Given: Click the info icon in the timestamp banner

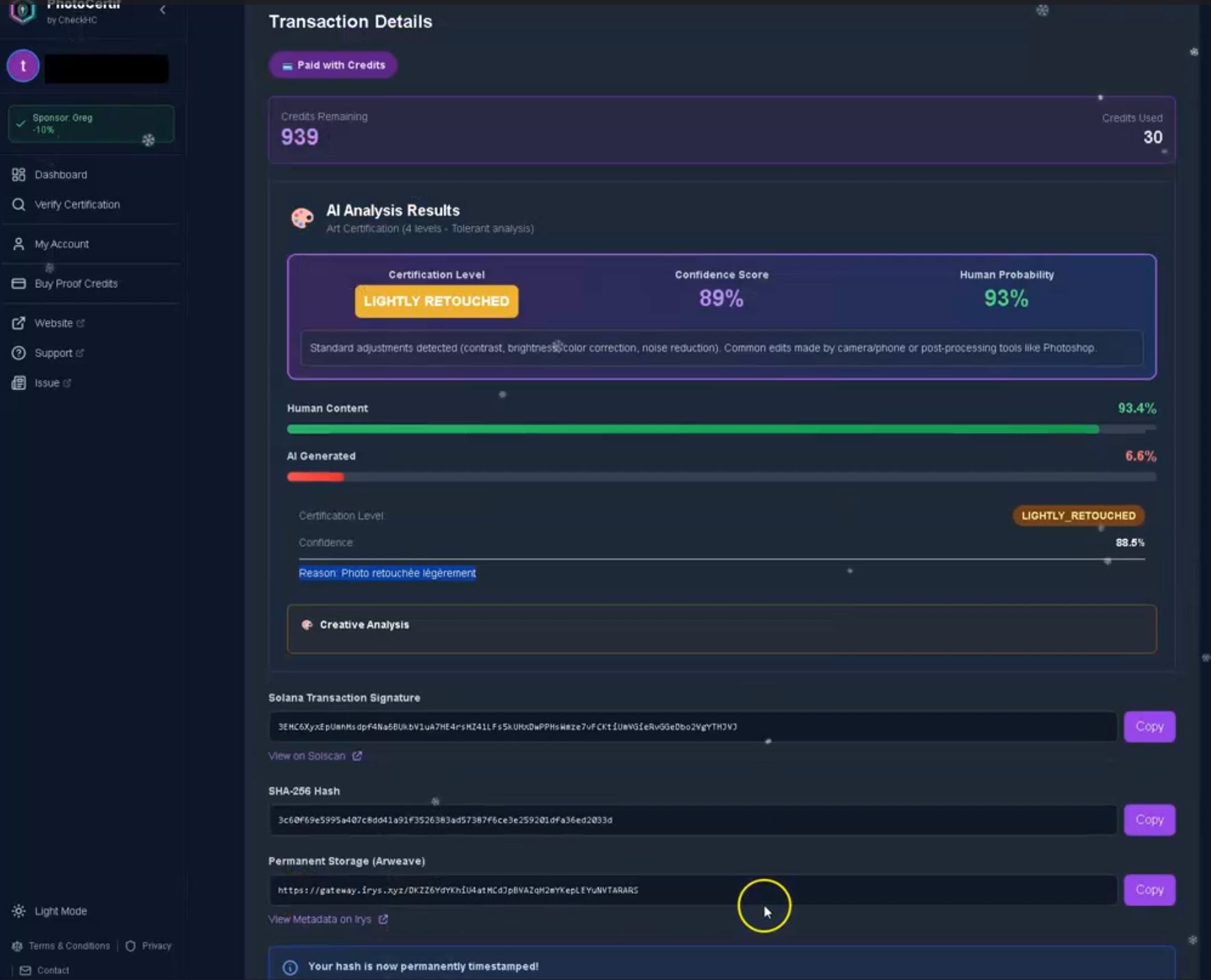Looking at the screenshot, I should [x=290, y=966].
